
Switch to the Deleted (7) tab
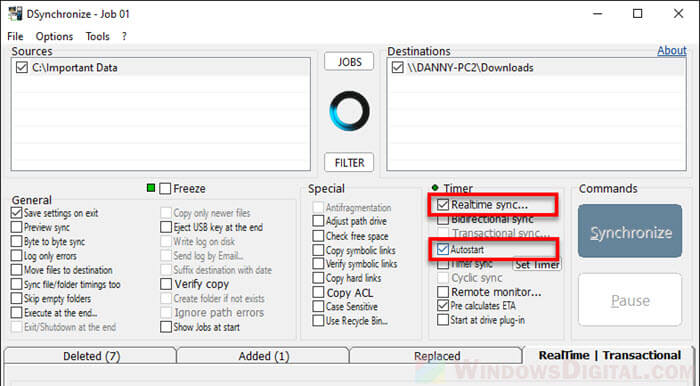[x=91, y=356]
